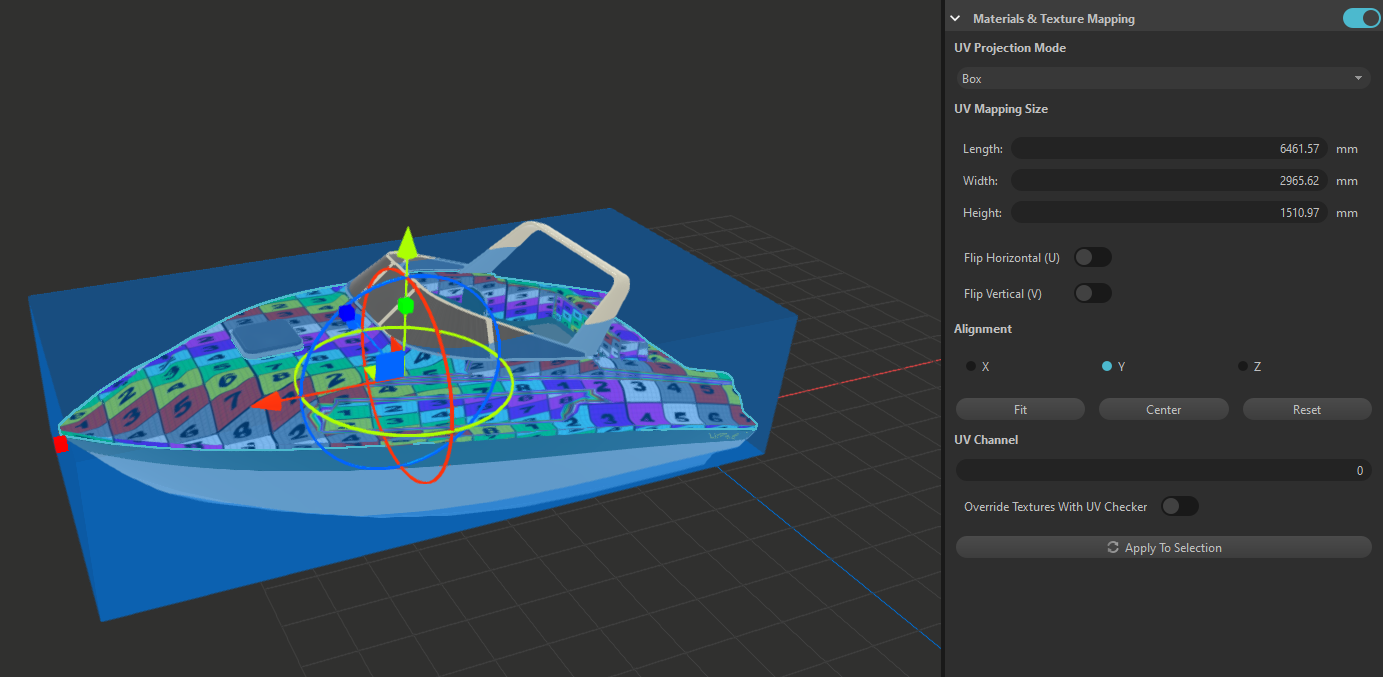The width and height of the screenshot is (1383, 677).
Task: Click the green scale handle cube
Action: (x=405, y=305)
